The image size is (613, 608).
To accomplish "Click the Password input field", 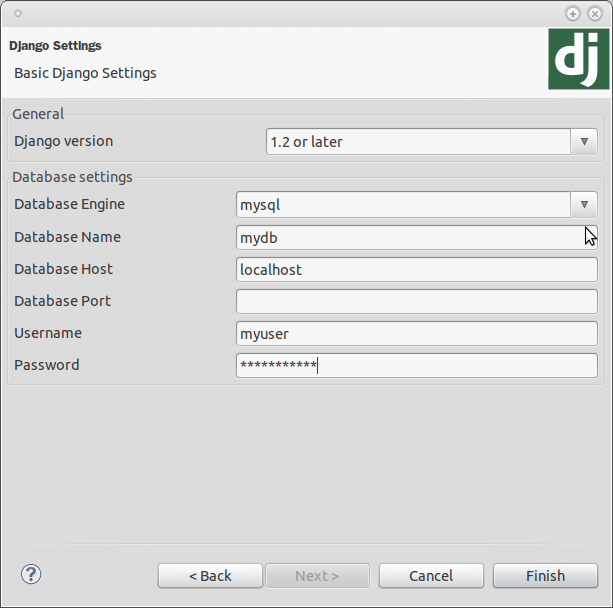I will pyautogui.click(x=417, y=366).
